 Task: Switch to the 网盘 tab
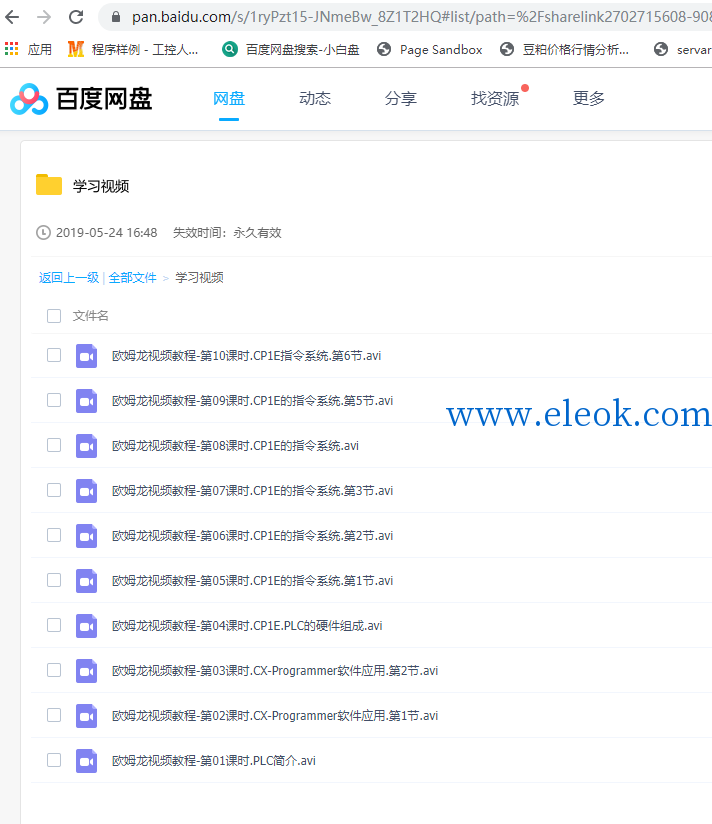point(229,98)
